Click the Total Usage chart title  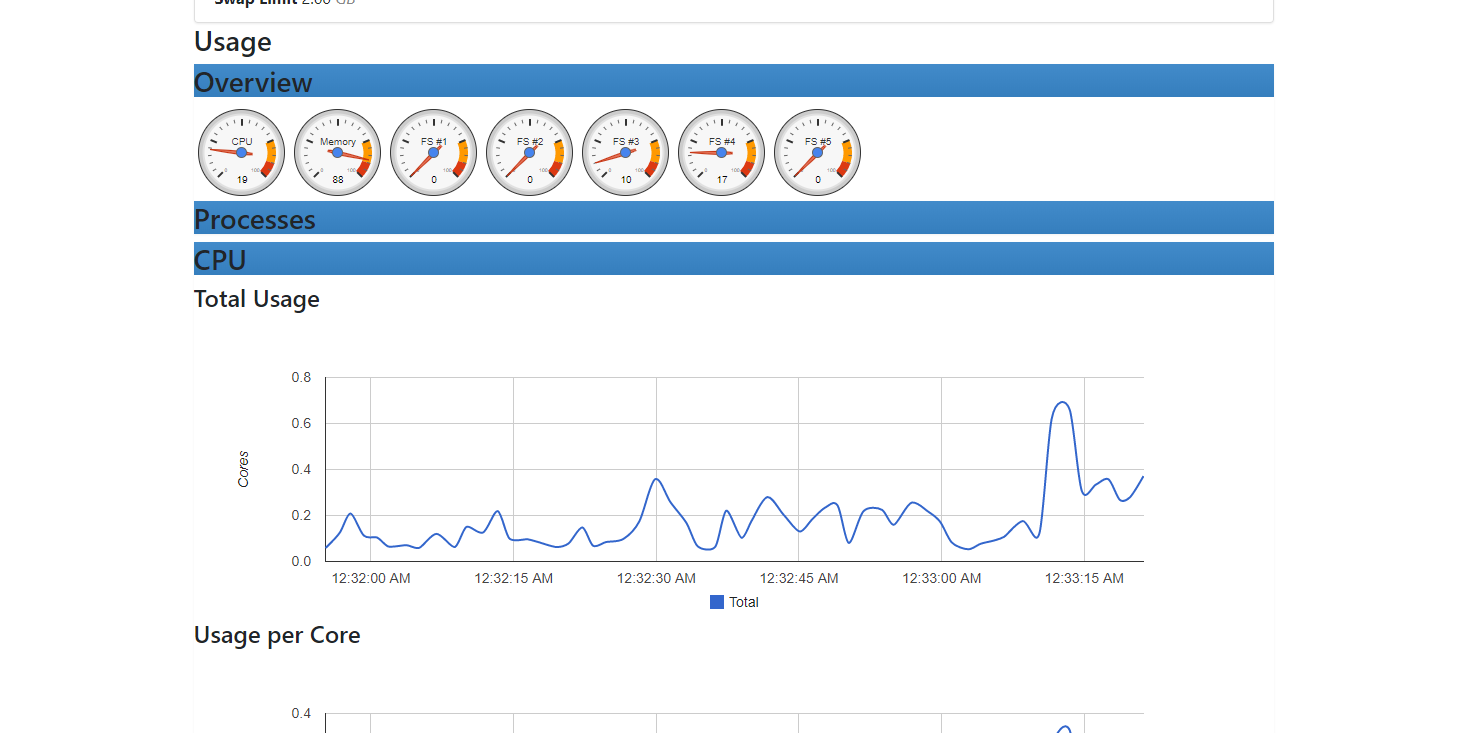pyautogui.click(x=257, y=299)
